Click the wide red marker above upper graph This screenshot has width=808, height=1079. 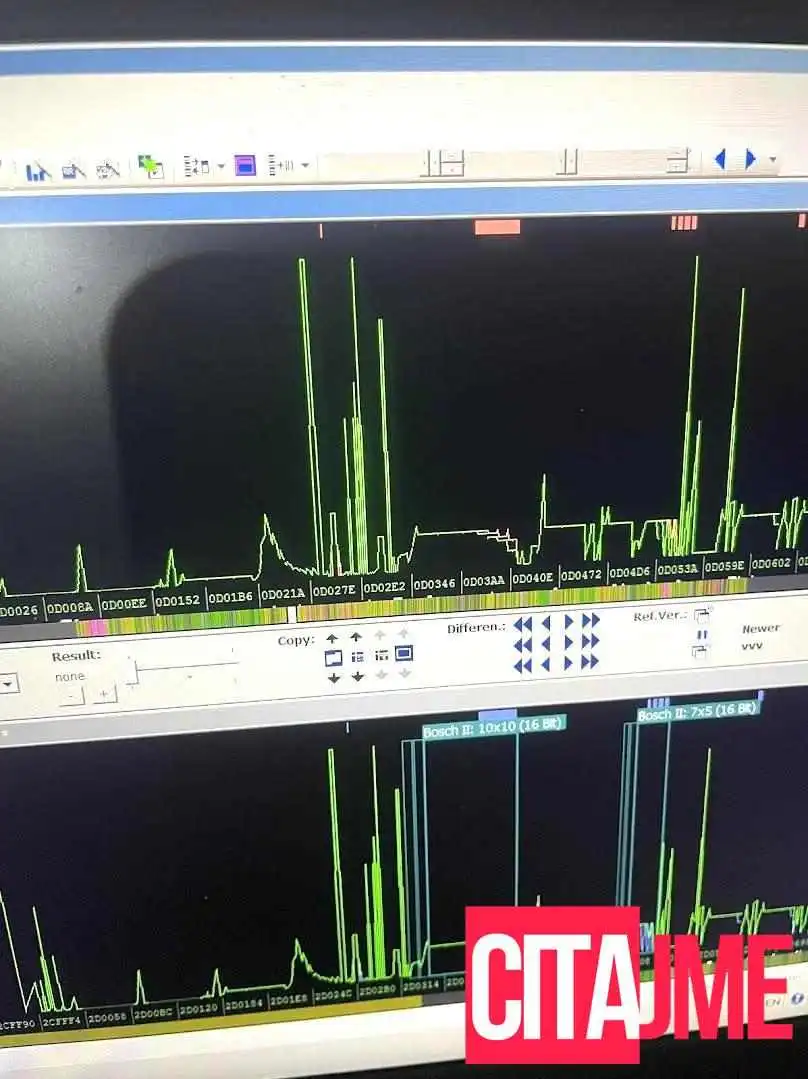click(x=498, y=227)
